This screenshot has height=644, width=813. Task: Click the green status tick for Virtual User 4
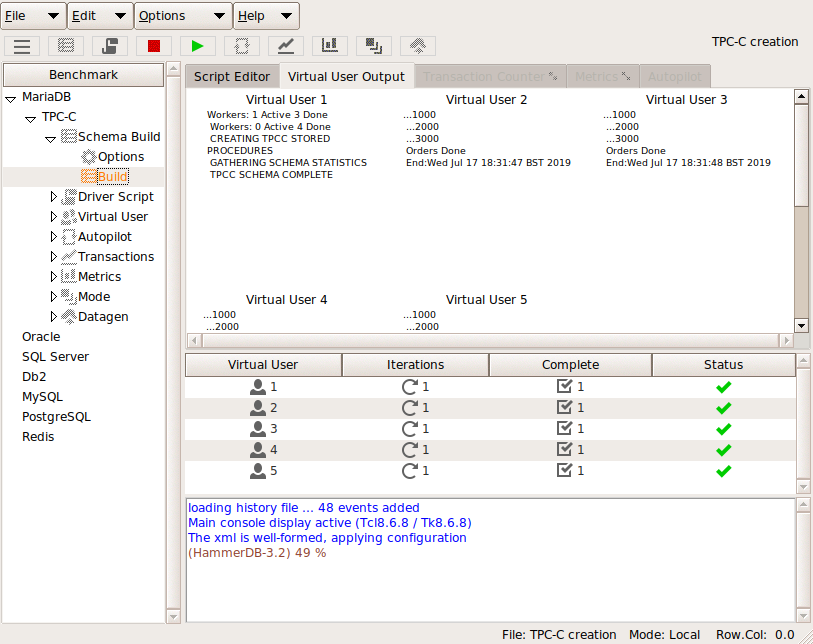(x=723, y=450)
